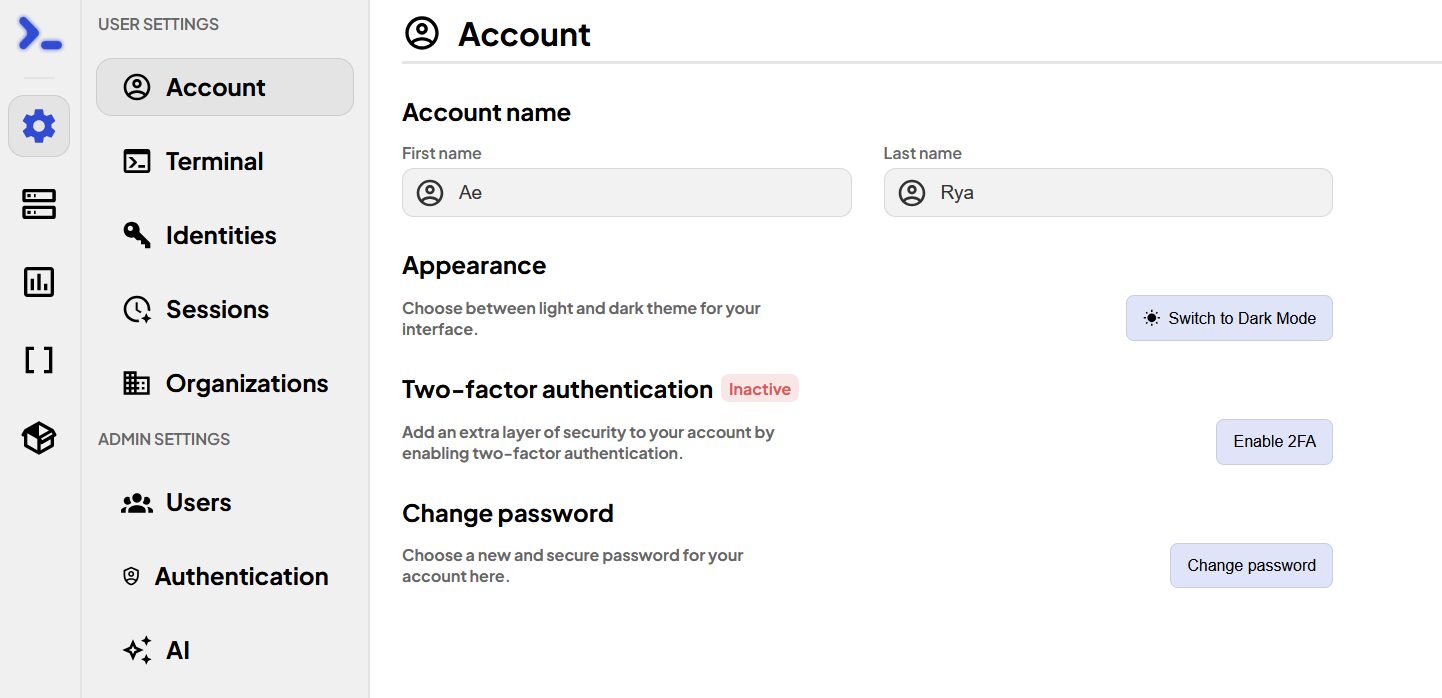
Task: Click the sparkle icon beside AI
Action: [137, 650]
